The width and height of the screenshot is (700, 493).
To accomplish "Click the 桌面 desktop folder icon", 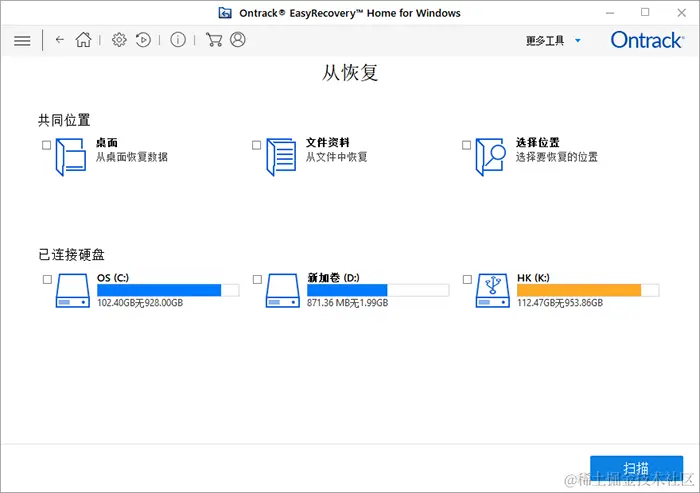I will tap(71, 157).
